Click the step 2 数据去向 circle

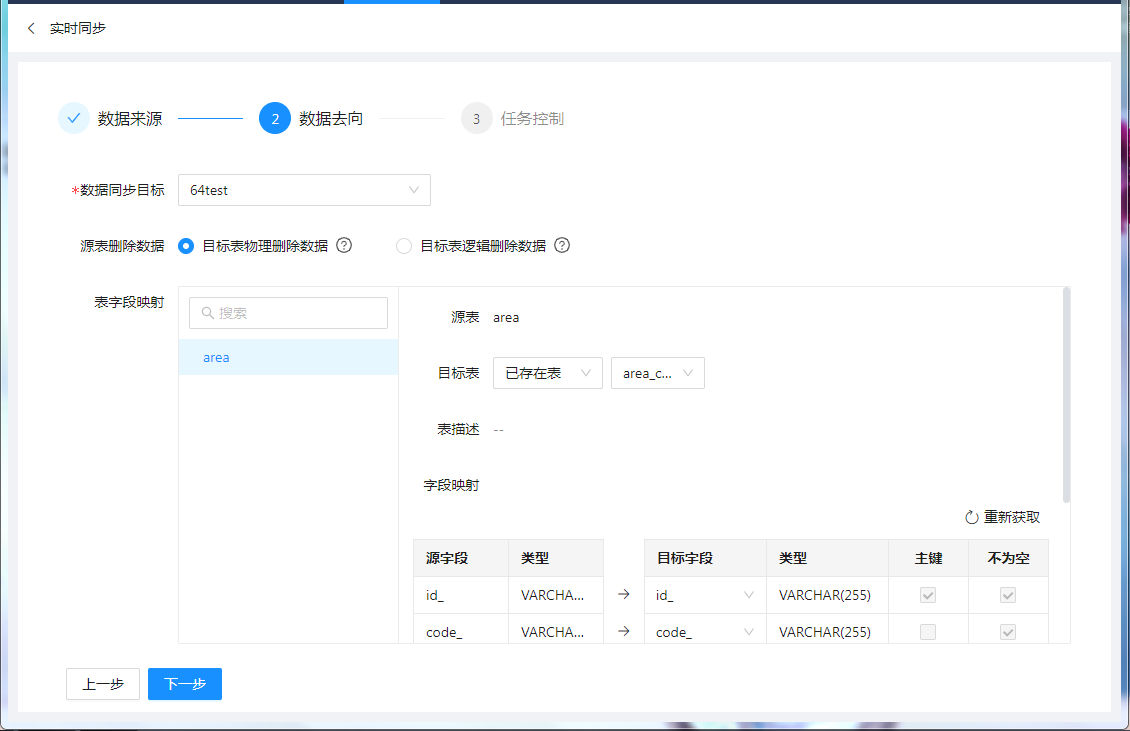tap(275, 118)
